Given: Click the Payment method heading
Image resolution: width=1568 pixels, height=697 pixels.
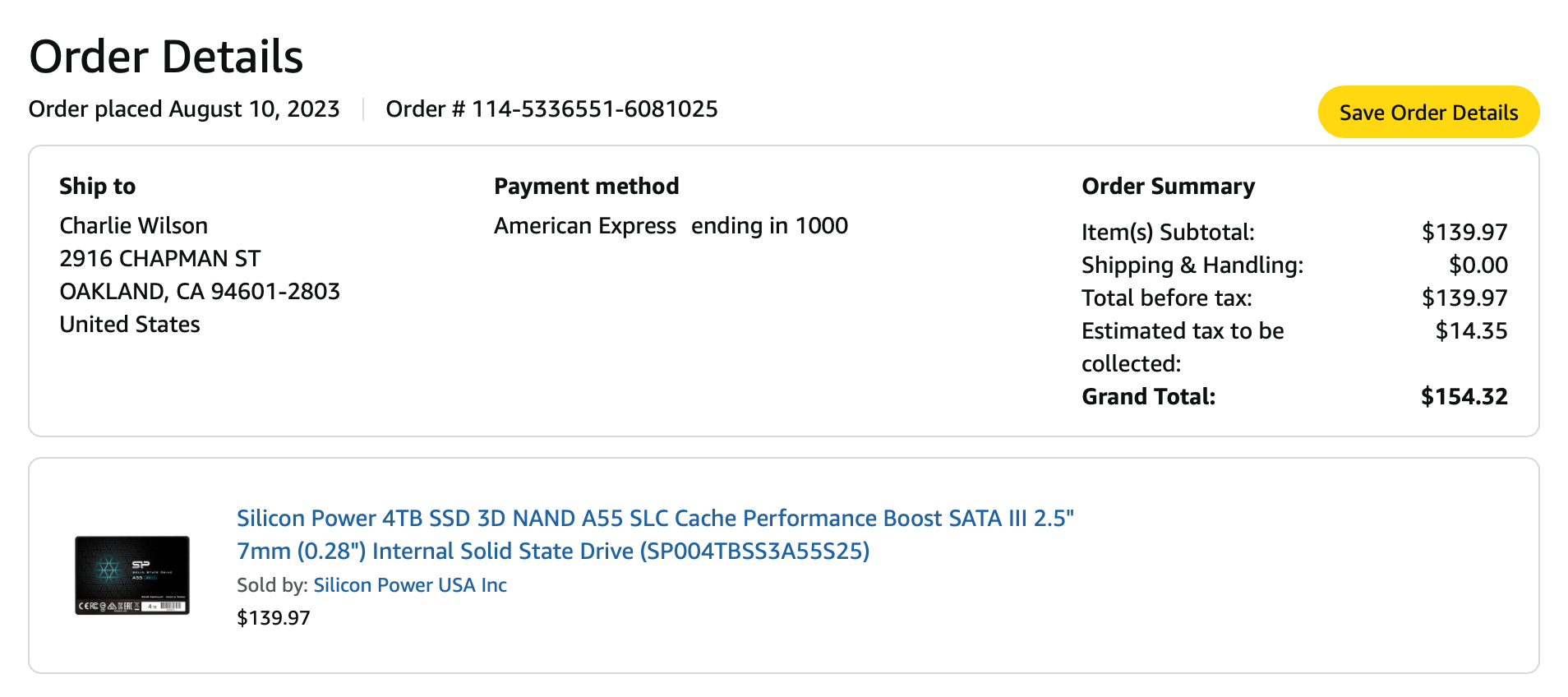Looking at the screenshot, I should pos(586,187).
